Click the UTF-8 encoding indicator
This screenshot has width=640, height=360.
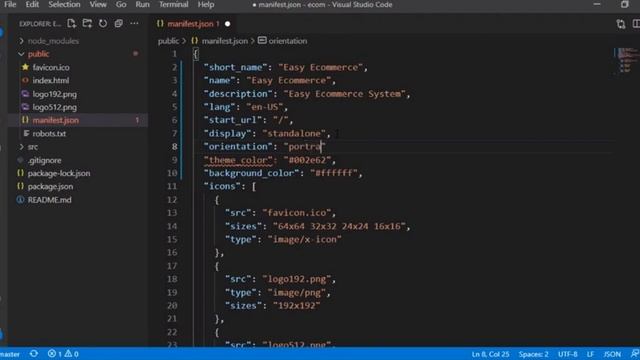tap(567, 354)
